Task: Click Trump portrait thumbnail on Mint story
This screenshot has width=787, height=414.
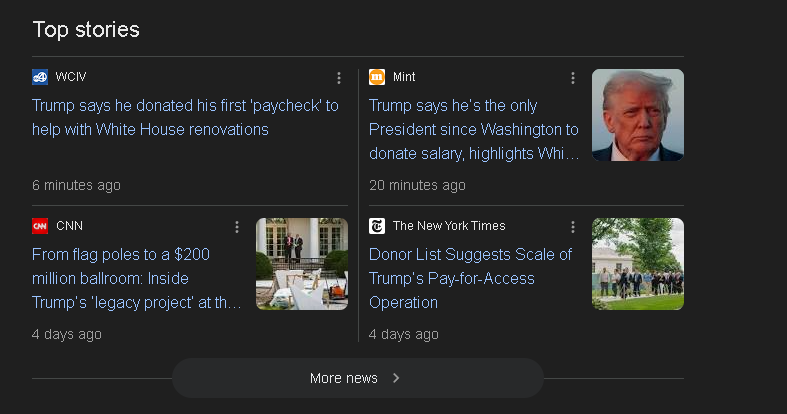Action: click(637, 115)
